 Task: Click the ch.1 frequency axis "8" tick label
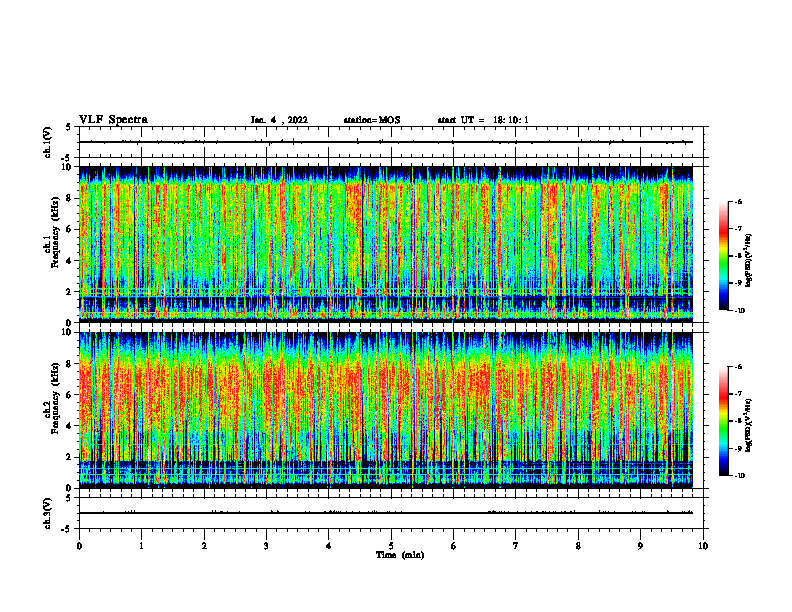pyautogui.click(x=69, y=198)
